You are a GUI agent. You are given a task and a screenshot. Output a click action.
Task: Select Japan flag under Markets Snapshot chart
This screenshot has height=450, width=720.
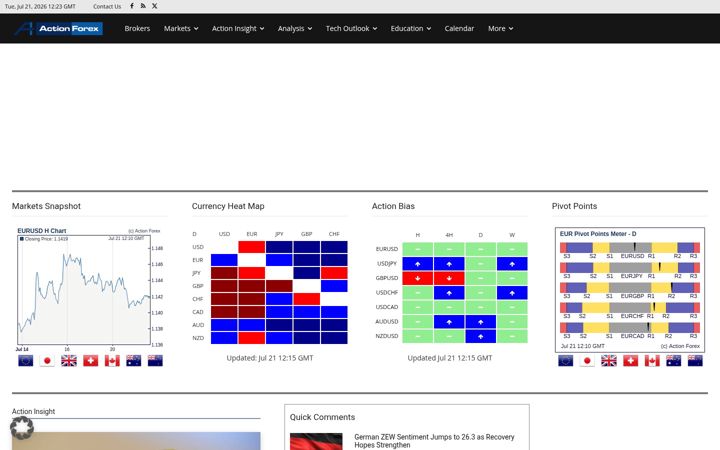[47, 360]
